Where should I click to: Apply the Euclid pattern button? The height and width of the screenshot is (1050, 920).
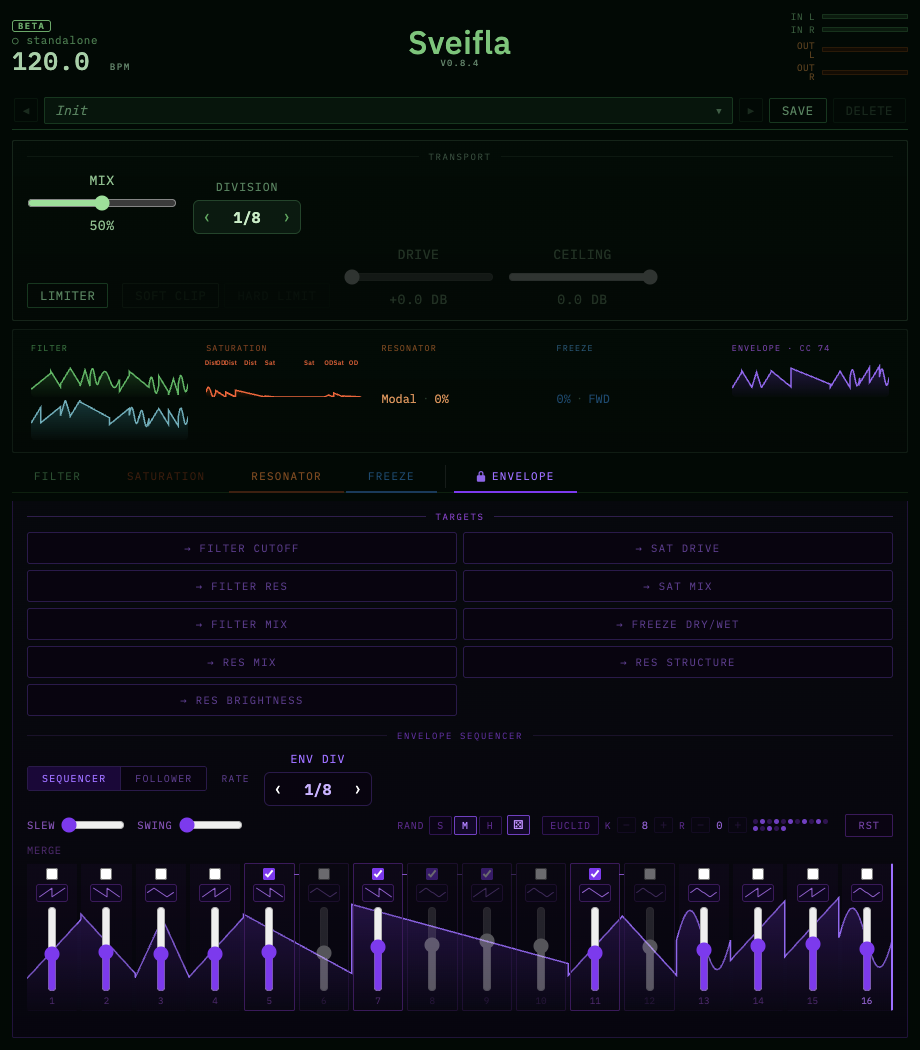coord(570,826)
